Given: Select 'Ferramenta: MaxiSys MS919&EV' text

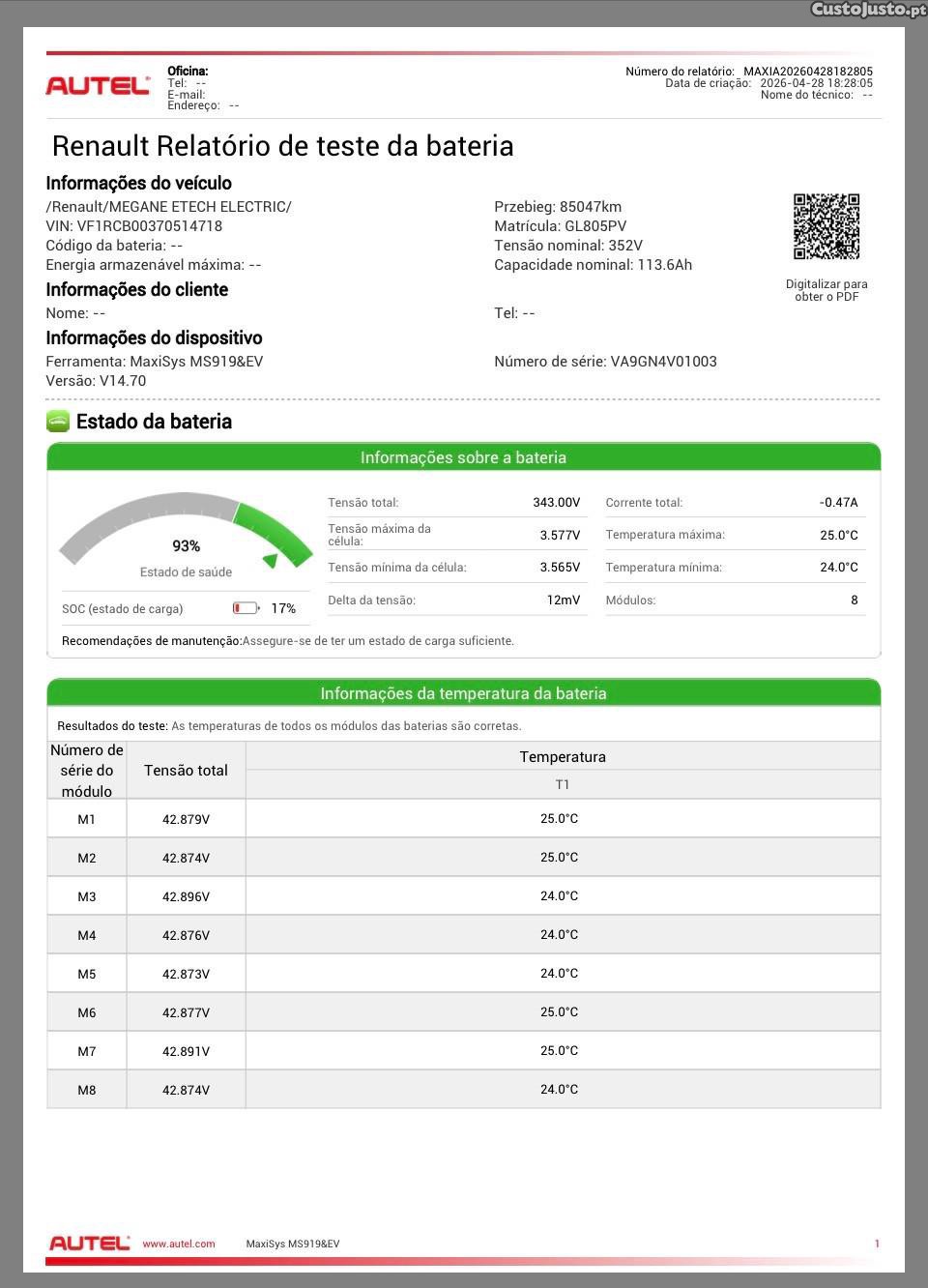Looking at the screenshot, I should coord(155,362).
